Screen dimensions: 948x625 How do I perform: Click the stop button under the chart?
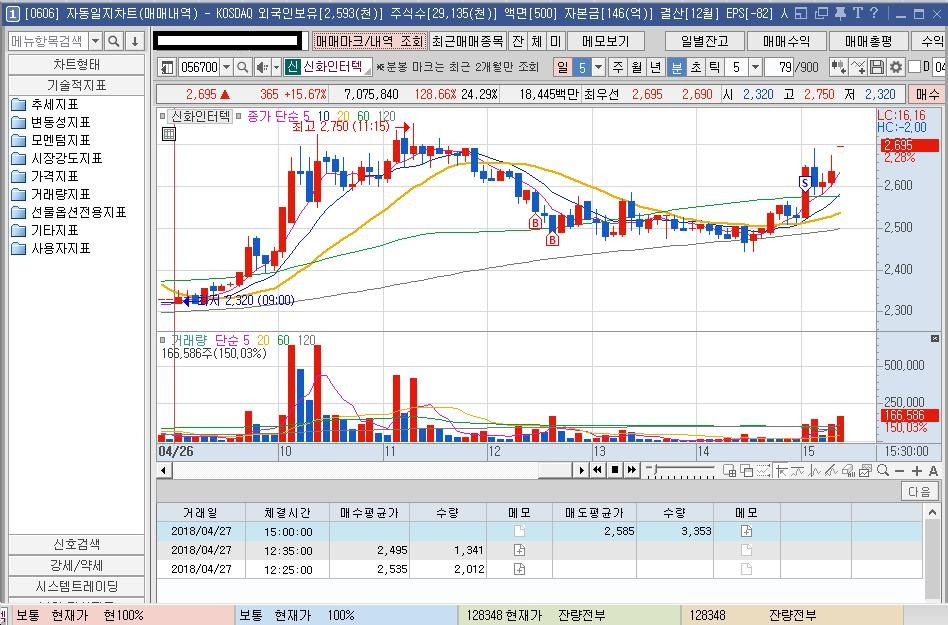[615, 470]
